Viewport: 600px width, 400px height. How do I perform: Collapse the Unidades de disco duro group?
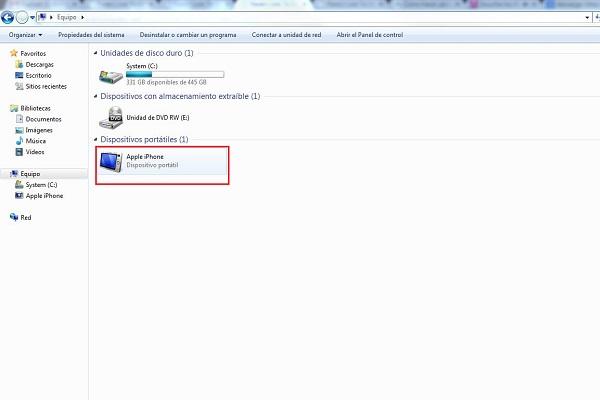coord(96,53)
